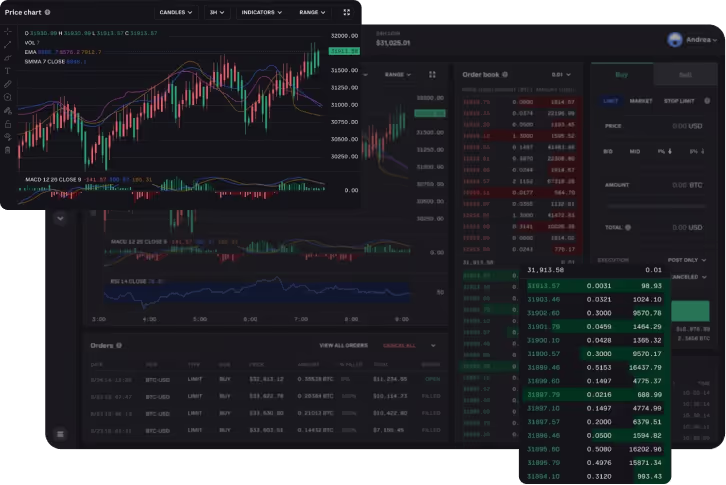This screenshot has width=726, height=485.
Task: Delete drawings with the trash icon
Action: tap(8, 149)
